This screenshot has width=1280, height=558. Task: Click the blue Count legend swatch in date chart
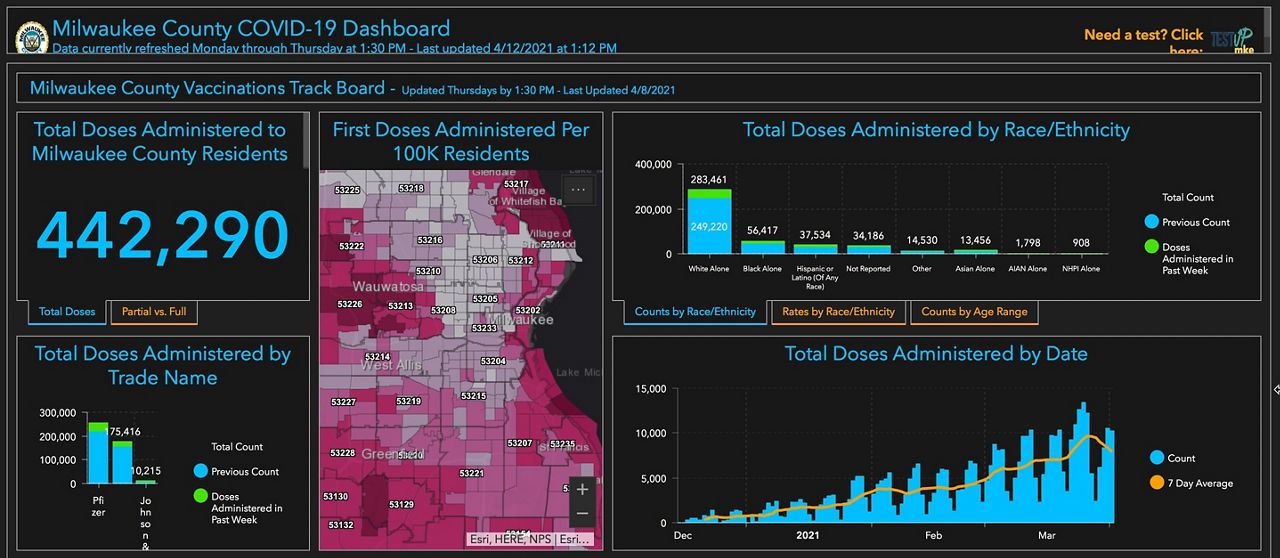pyautogui.click(x=1157, y=458)
